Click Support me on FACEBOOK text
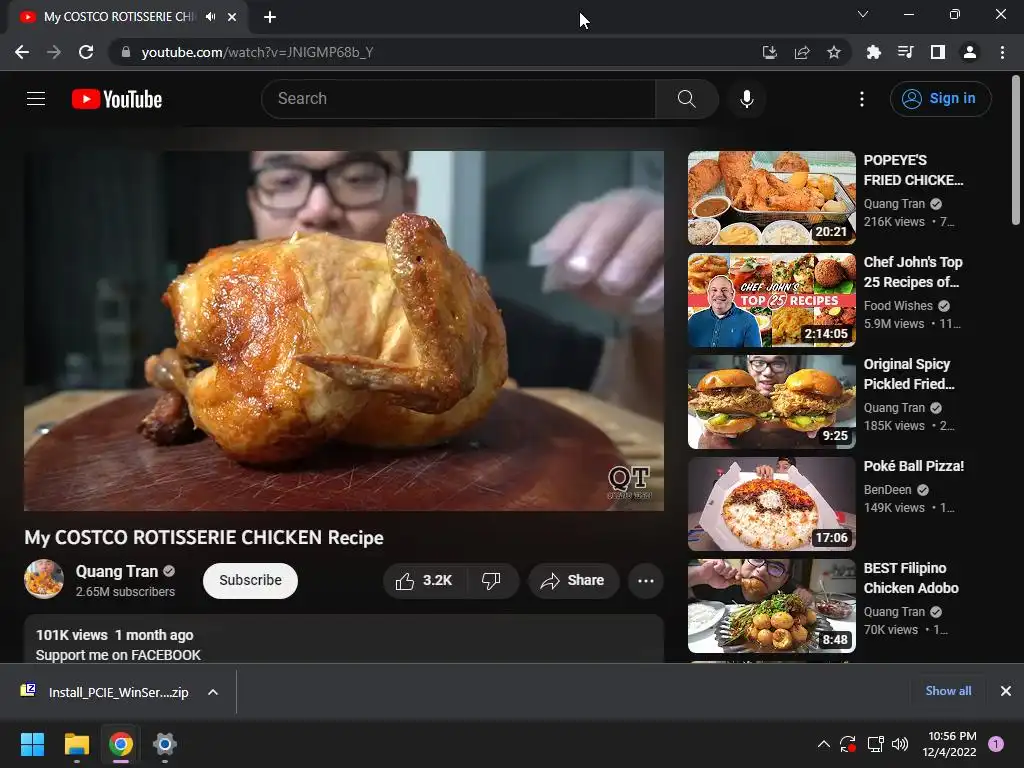 pyautogui.click(x=118, y=655)
